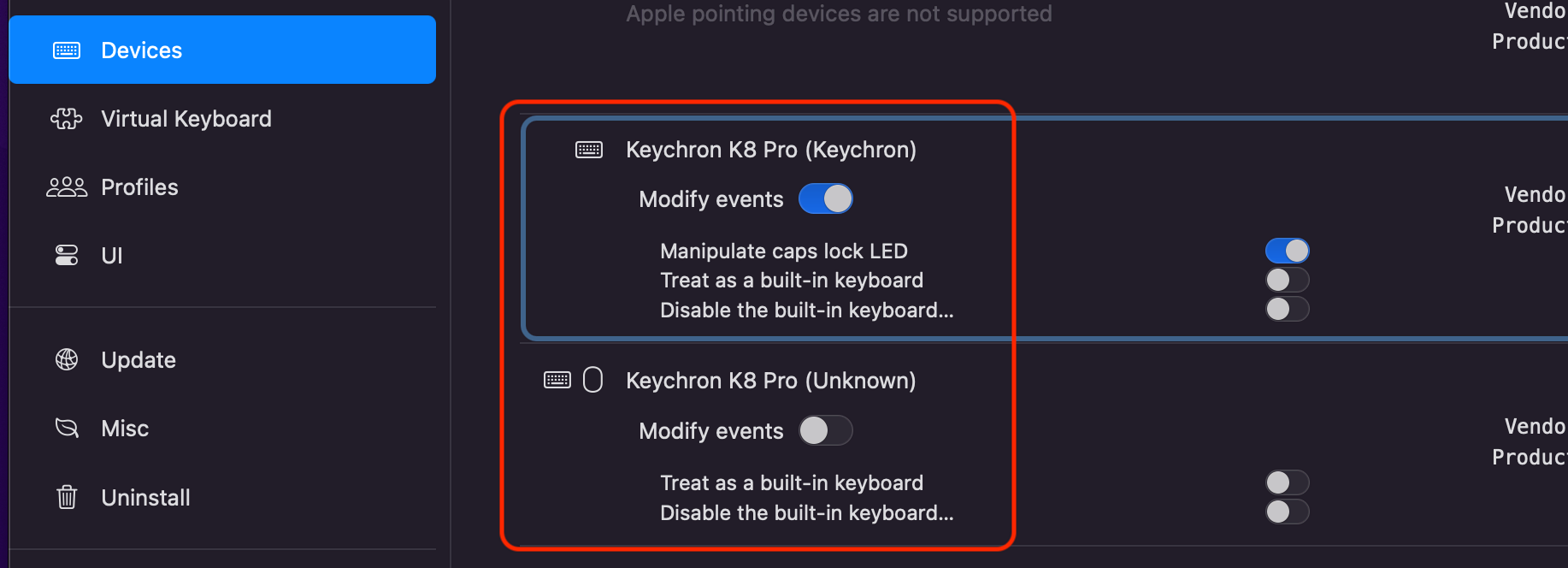Toggle first Treat as a built-in keyboard switch
Image resolution: width=1568 pixels, height=568 pixels.
point(1287,280)
